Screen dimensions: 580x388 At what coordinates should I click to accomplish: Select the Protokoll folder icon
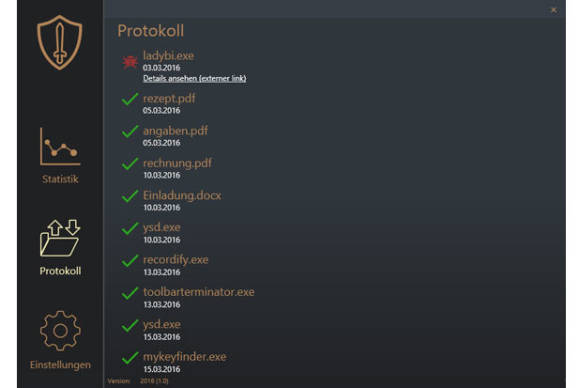tap(60, 238)
